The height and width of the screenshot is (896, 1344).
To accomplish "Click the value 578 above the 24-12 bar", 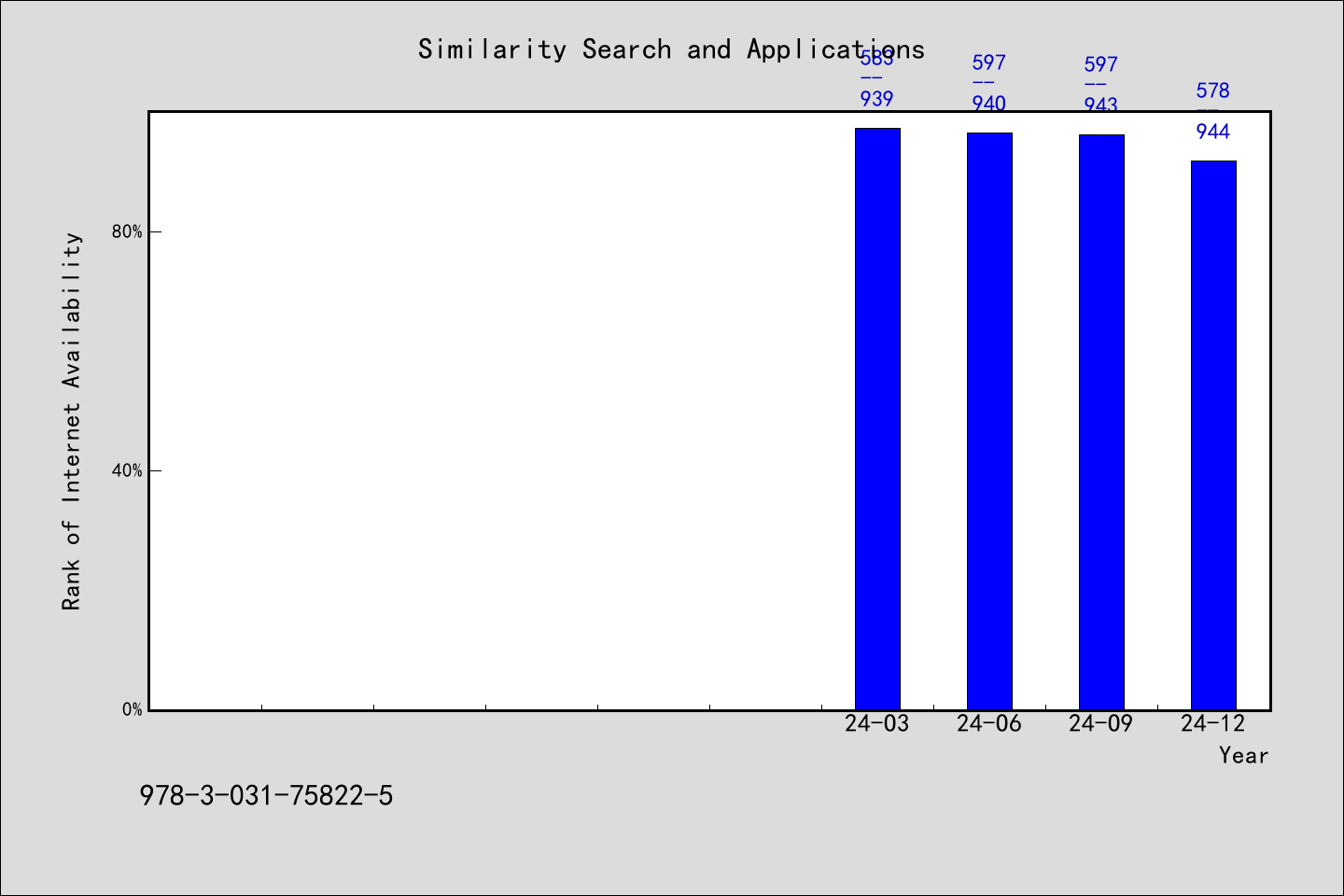I will tap(1213, 91).
